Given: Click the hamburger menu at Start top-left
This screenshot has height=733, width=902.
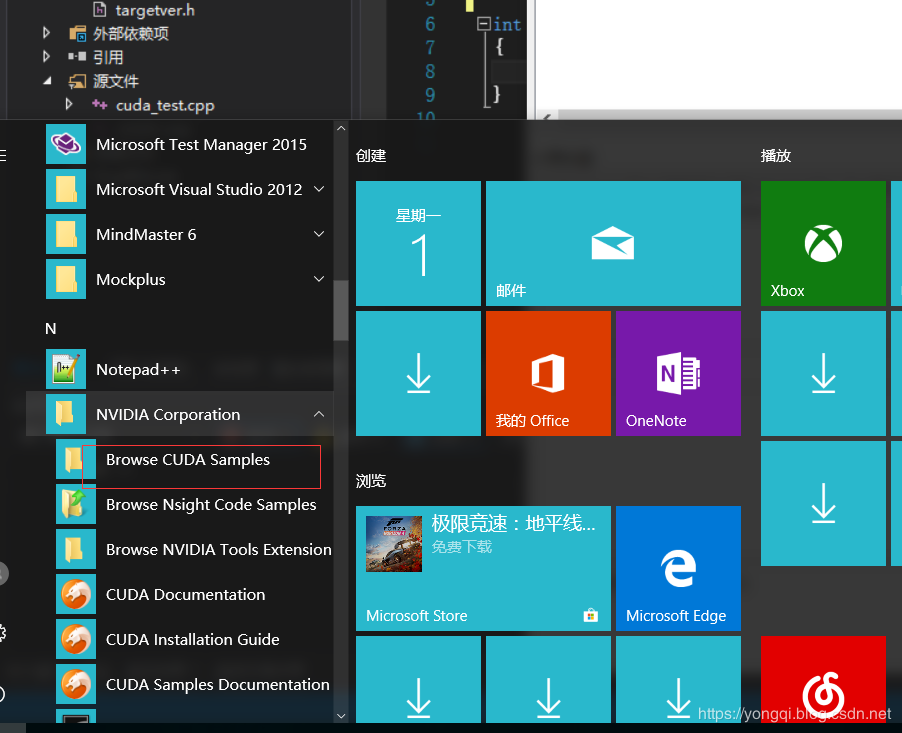Looking at the screenshot, I should (3, 155).
